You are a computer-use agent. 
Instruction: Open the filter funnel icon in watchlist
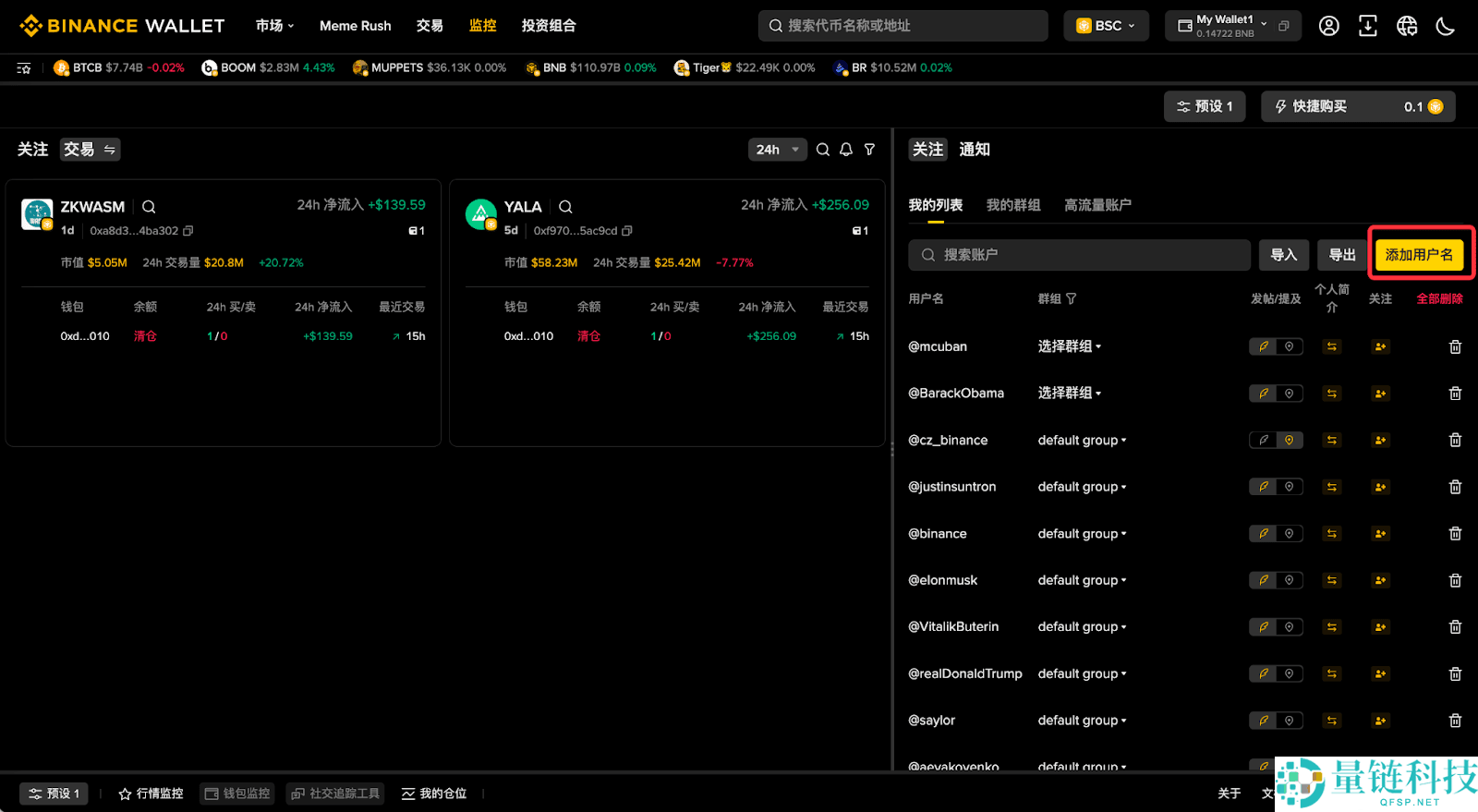coord(869,150)
